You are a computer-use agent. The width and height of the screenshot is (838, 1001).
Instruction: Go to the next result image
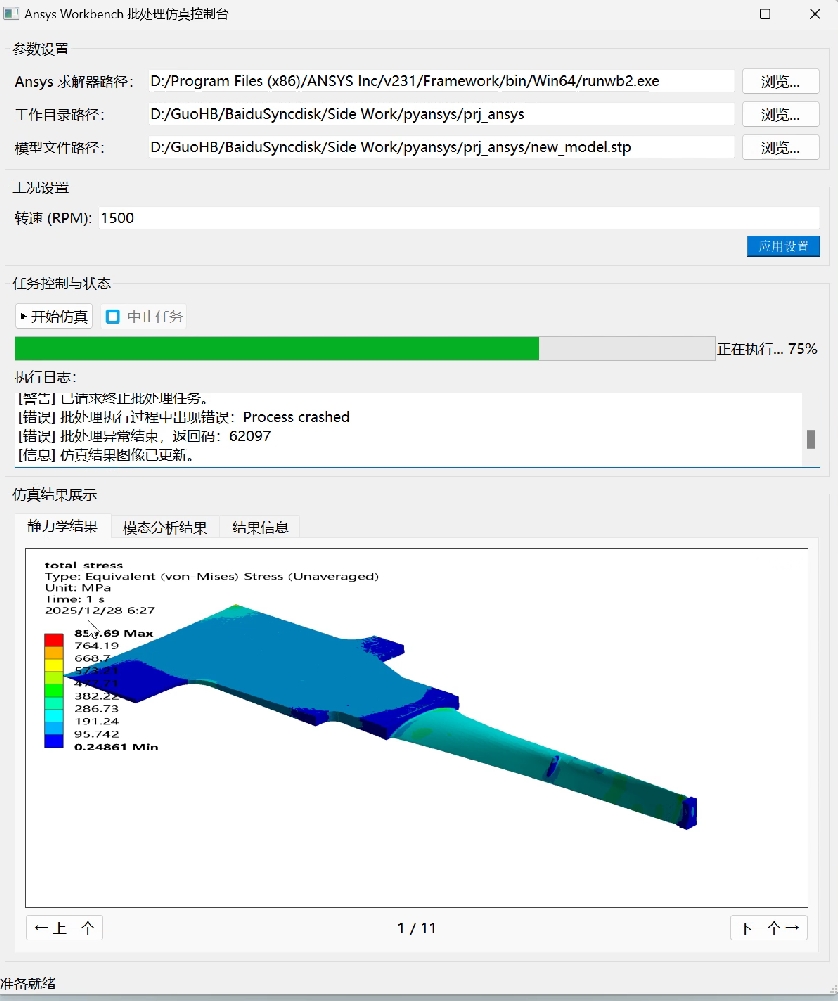tap(769, 928)
